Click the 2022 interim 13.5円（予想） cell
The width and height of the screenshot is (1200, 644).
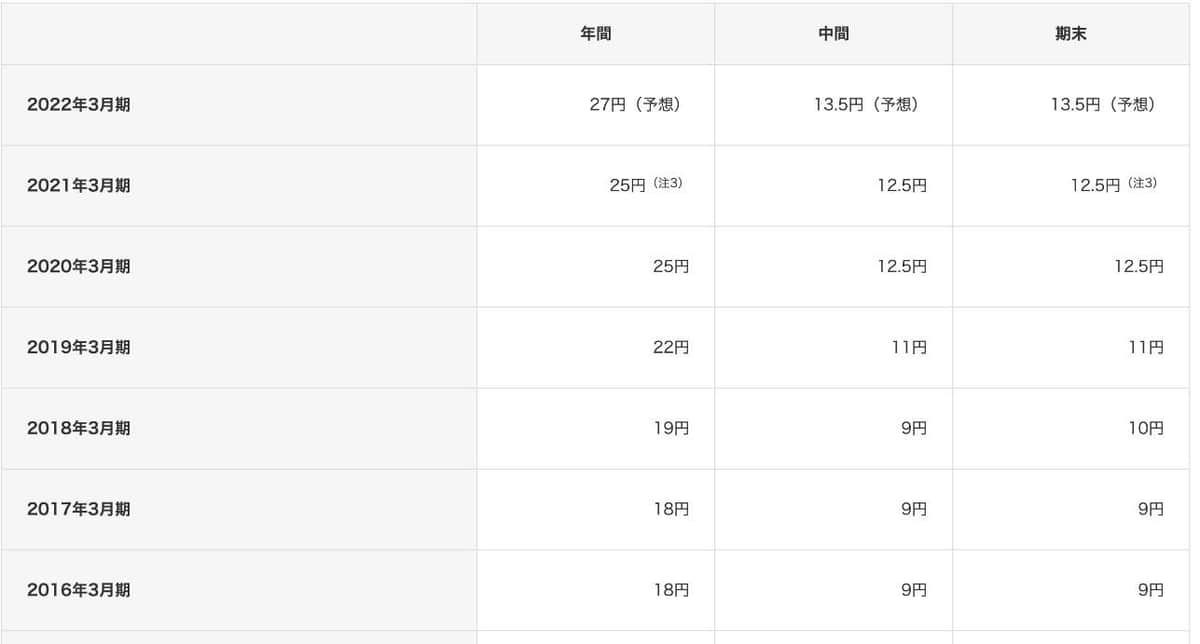[x=866, y=105]
